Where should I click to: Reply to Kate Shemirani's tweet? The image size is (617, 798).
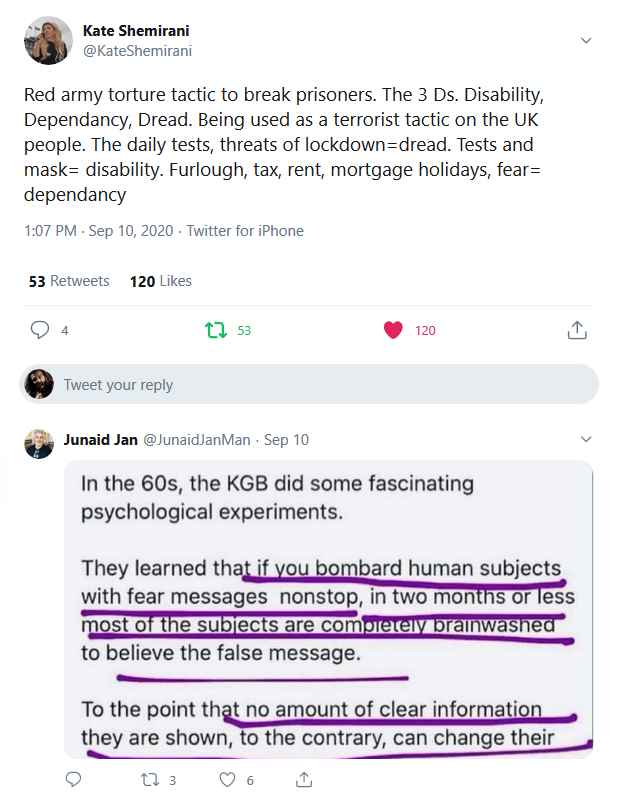pos(41,330)
